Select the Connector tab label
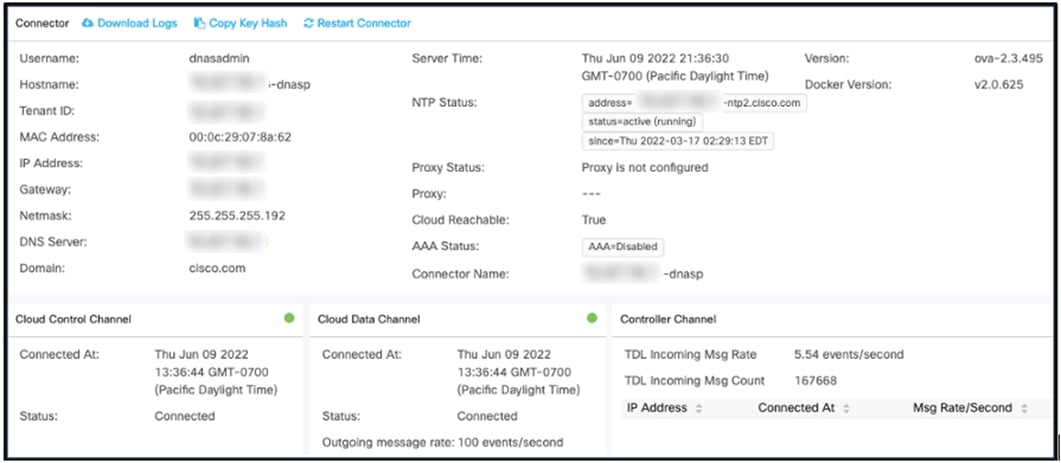 point(42,23)
